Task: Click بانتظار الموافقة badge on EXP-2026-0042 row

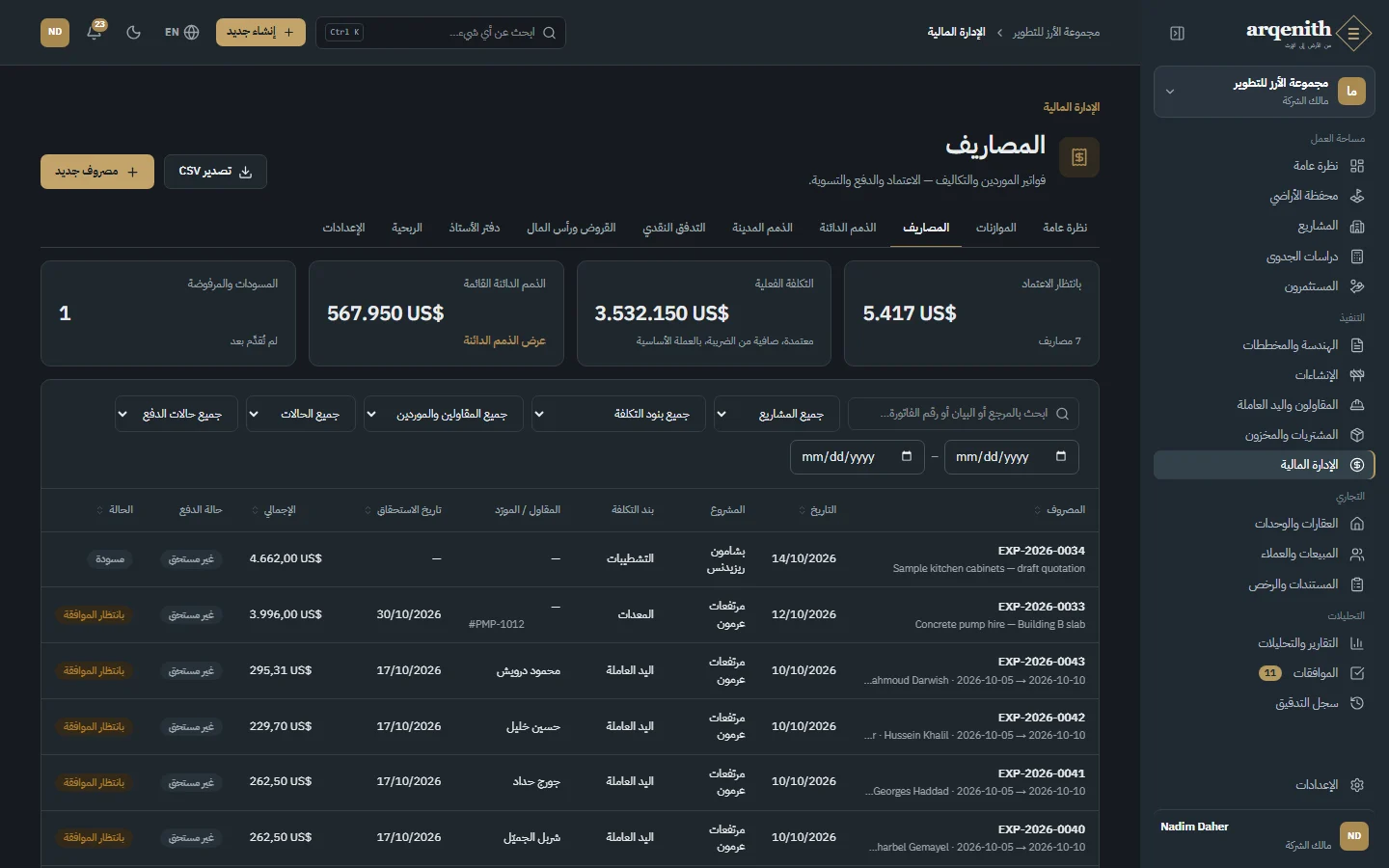Action: coord(95,726)
